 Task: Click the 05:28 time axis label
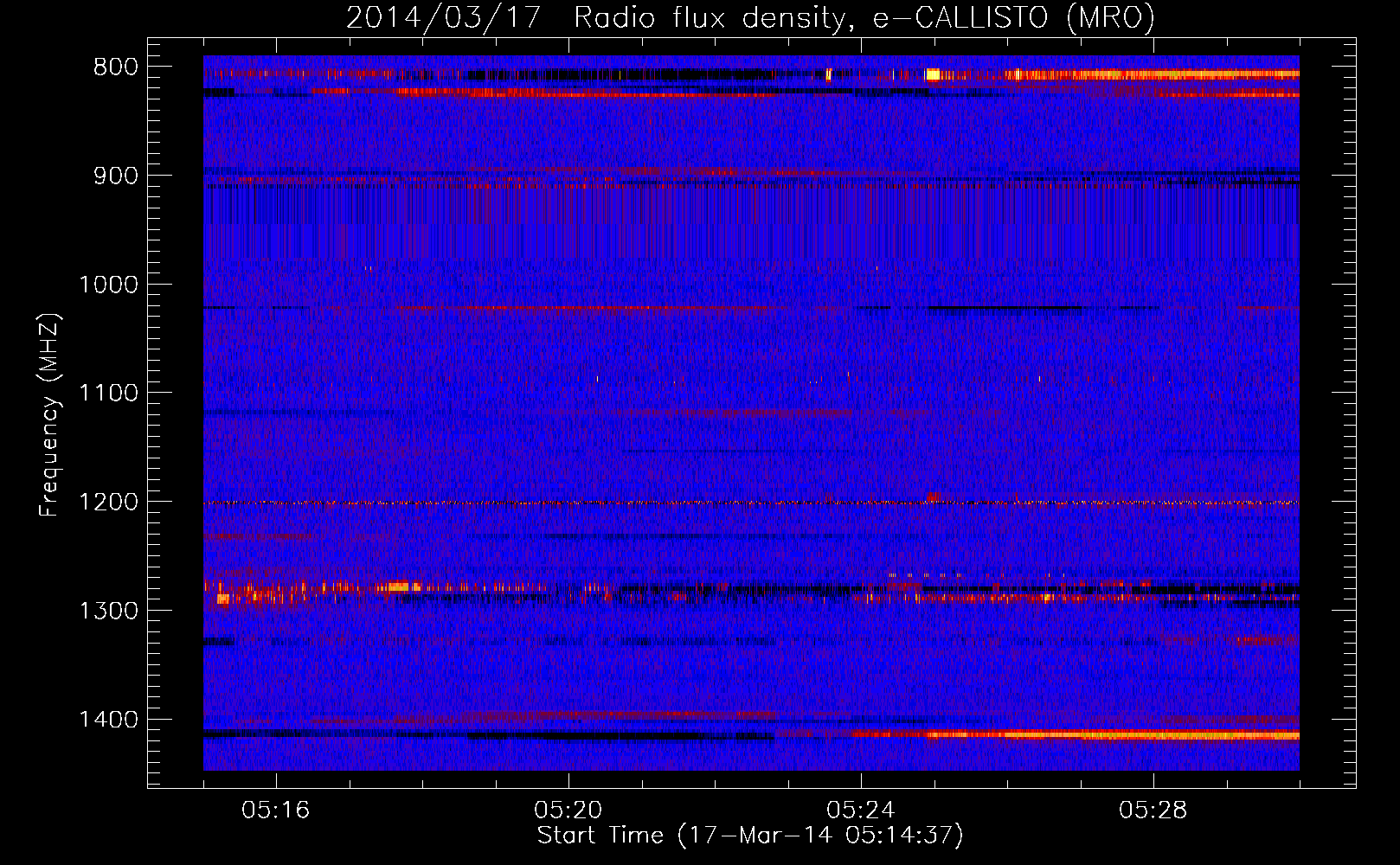point(1153,811)
